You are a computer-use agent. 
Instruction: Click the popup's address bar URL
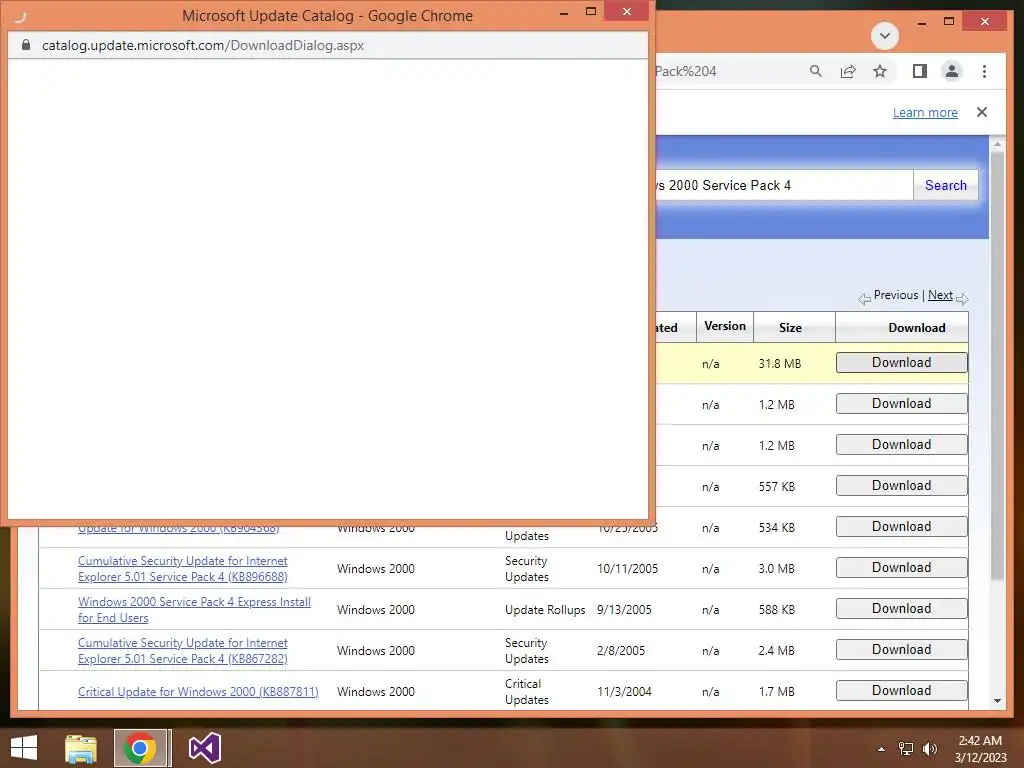[x=202, y=45]
